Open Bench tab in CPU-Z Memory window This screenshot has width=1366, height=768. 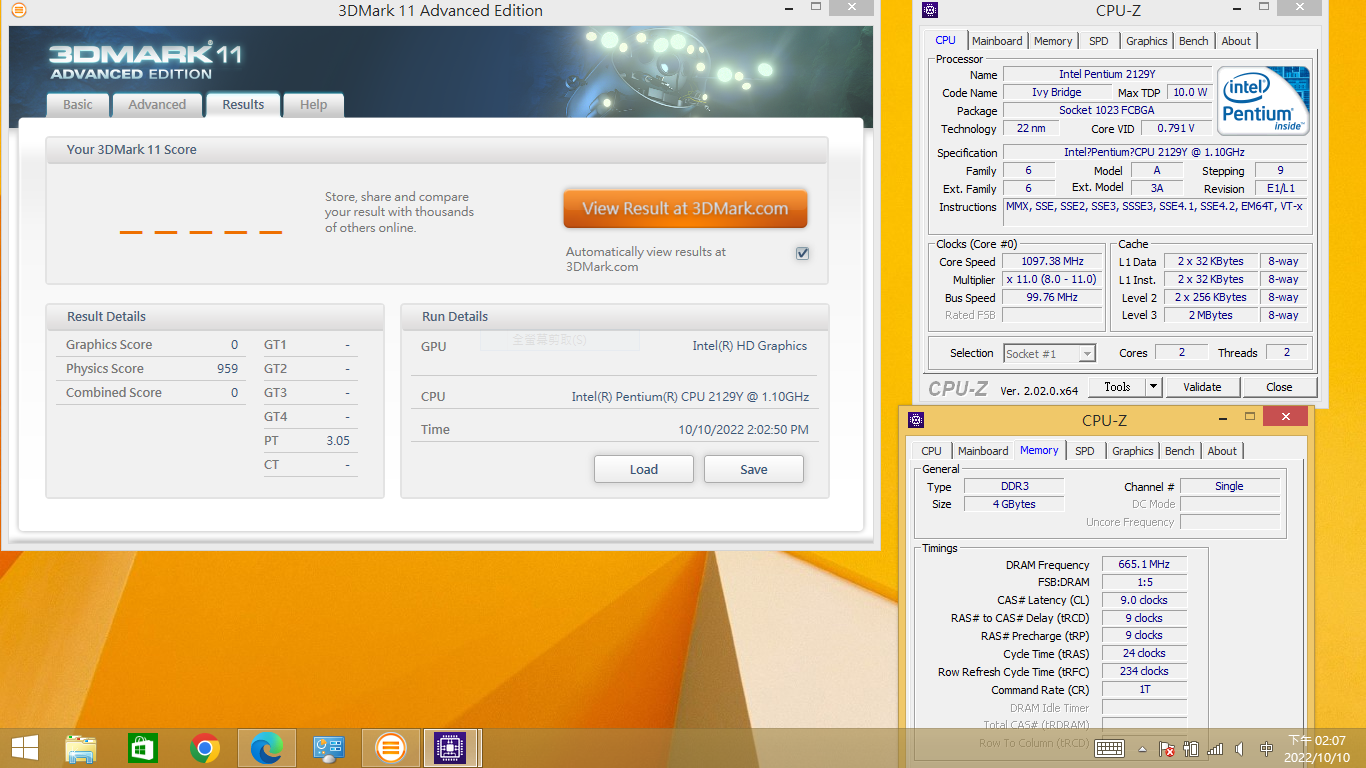point(1180,451)
